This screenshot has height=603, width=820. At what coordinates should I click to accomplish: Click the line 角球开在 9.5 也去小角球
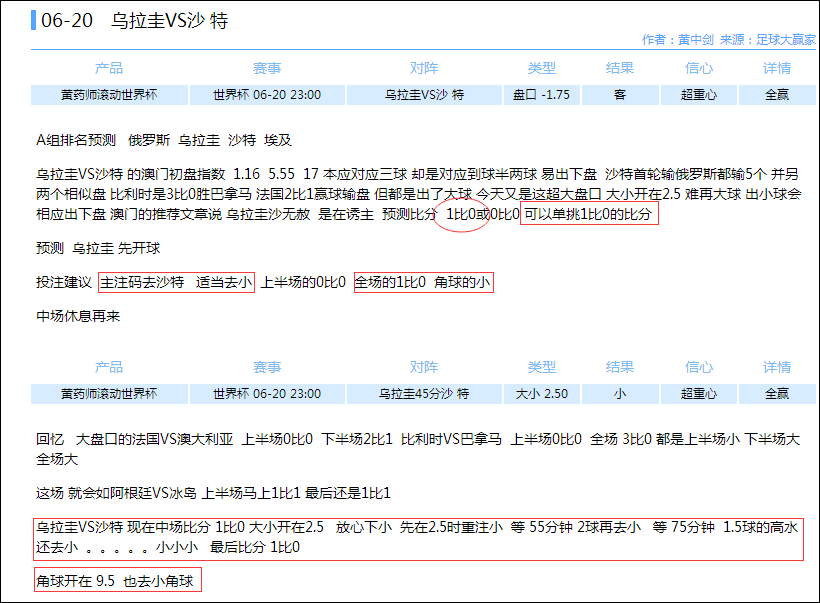tap(115, 581)
